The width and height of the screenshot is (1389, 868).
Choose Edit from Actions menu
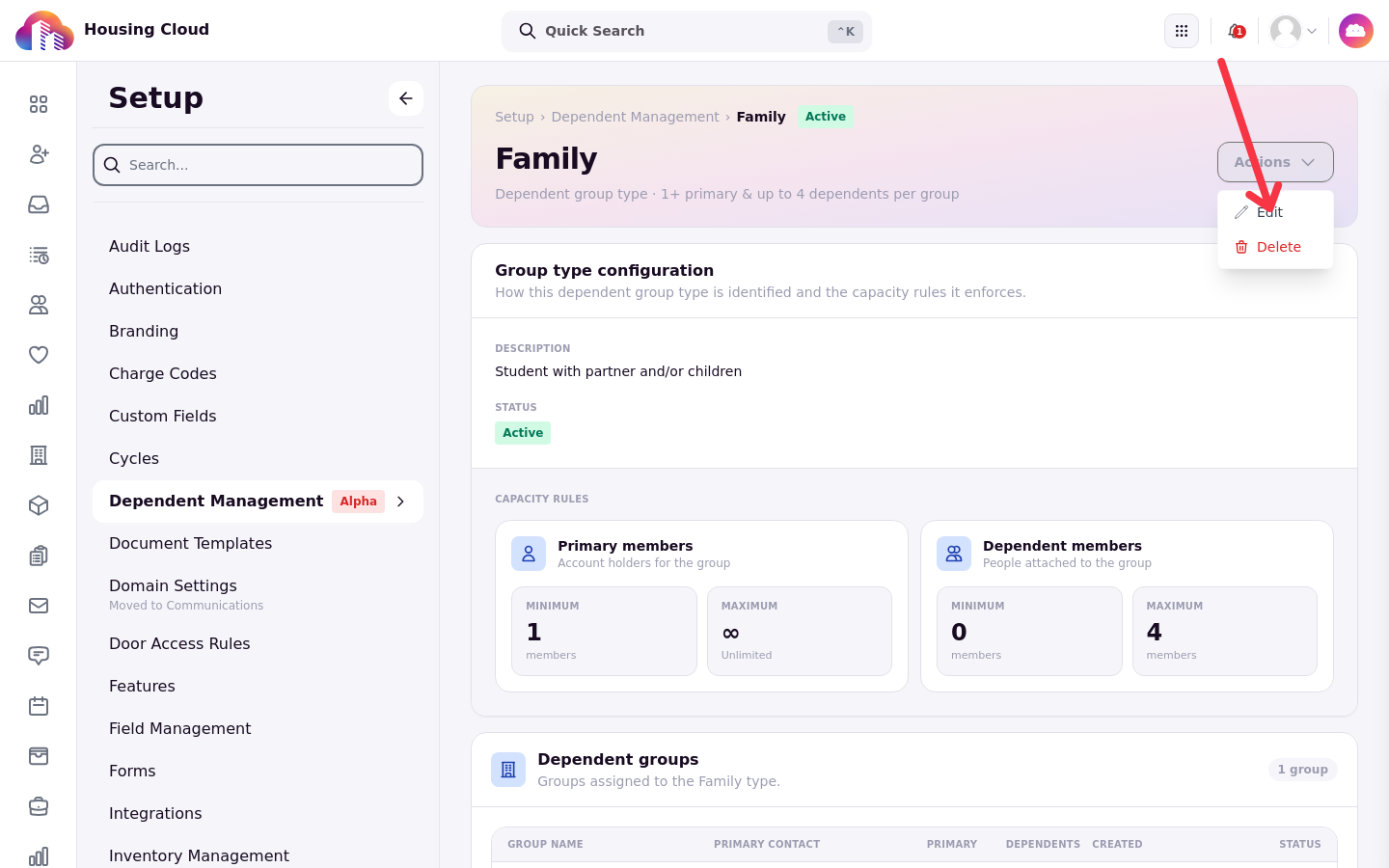pos(1275,212)
